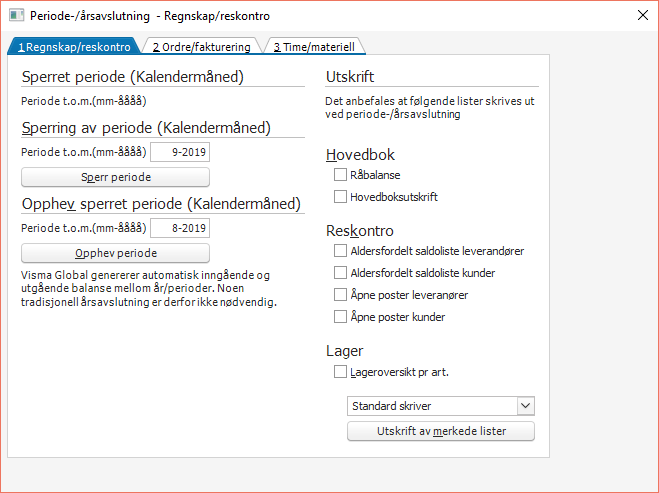The height and width of the screenshot is (493, 659).
Task: Click the app icon in the title bar
Action: click(17, 17)
